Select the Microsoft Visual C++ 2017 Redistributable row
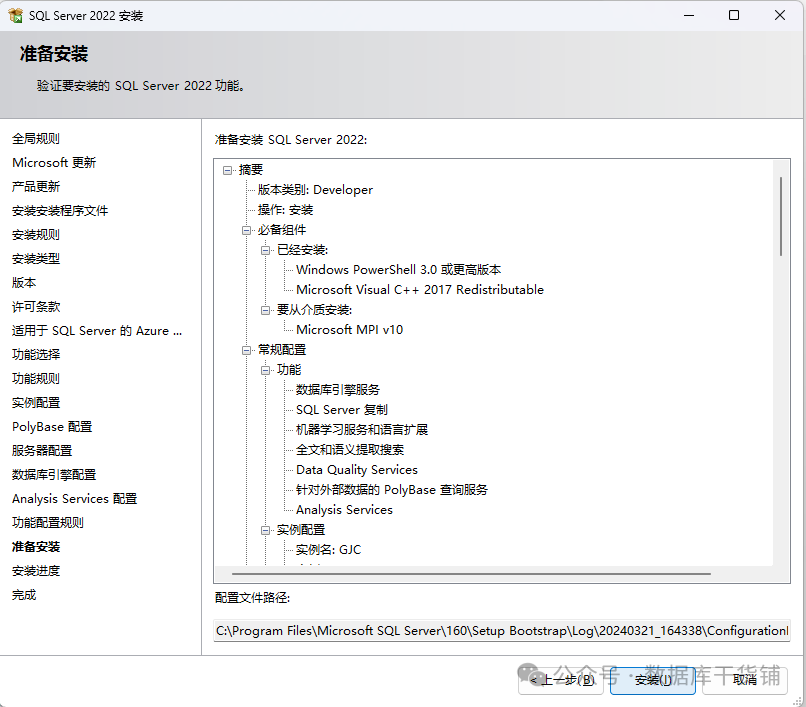Viewport: 806px width, 707px height. click(420, 290)
